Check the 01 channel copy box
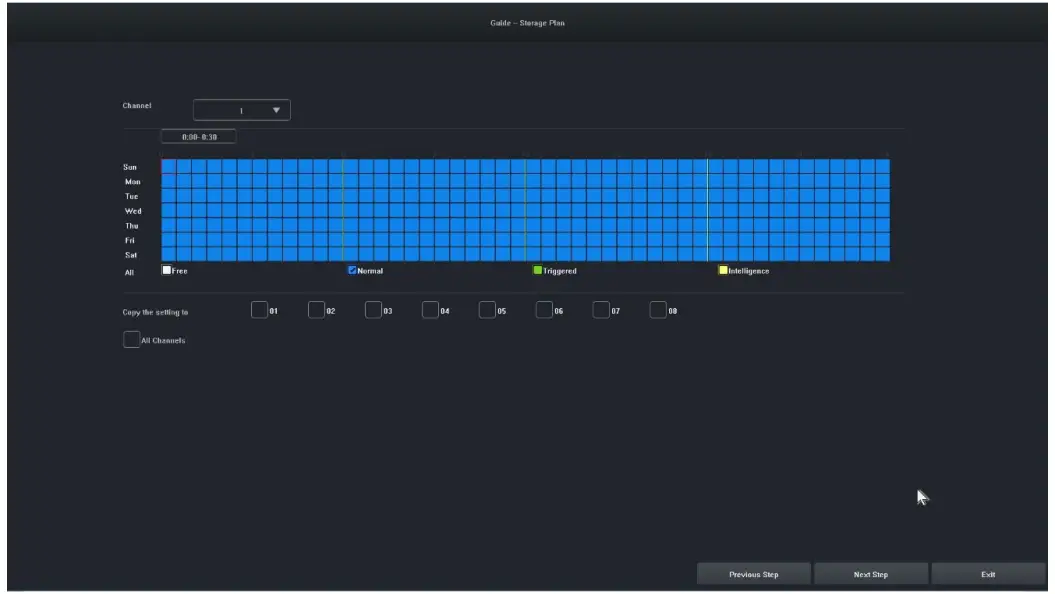The image size is (1055, 594). pyautogui.click(x=259, y=311)
